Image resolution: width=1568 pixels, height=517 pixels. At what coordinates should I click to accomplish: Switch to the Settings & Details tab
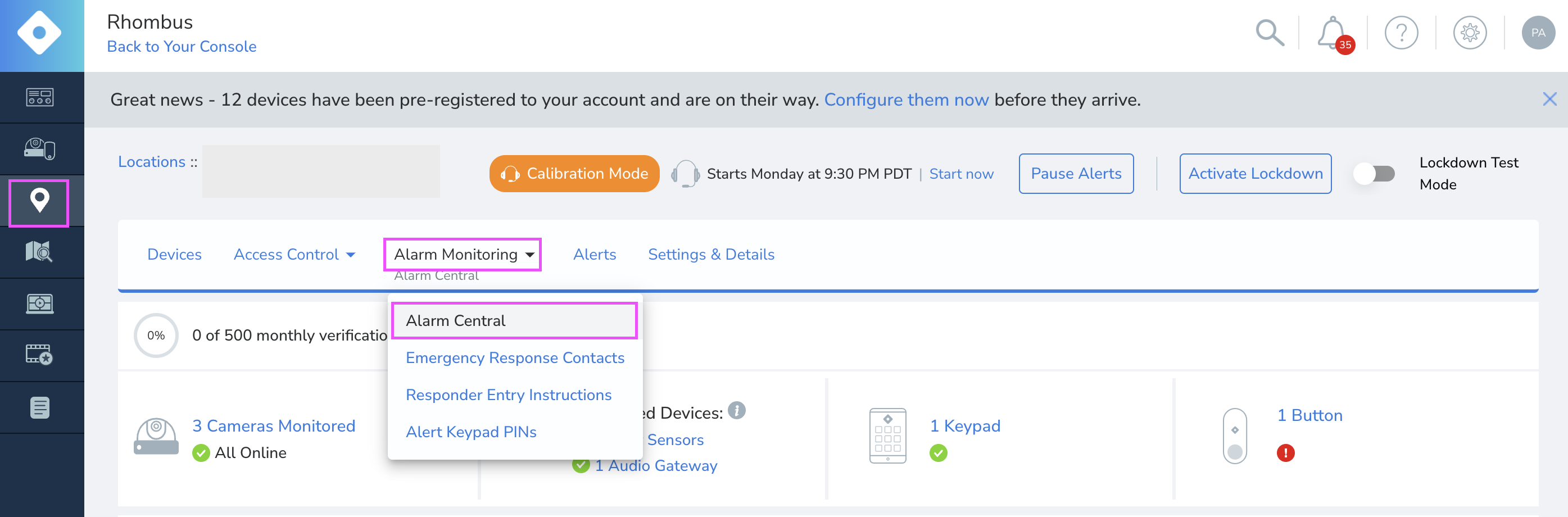pyautogui.click(x=711, y=254)
